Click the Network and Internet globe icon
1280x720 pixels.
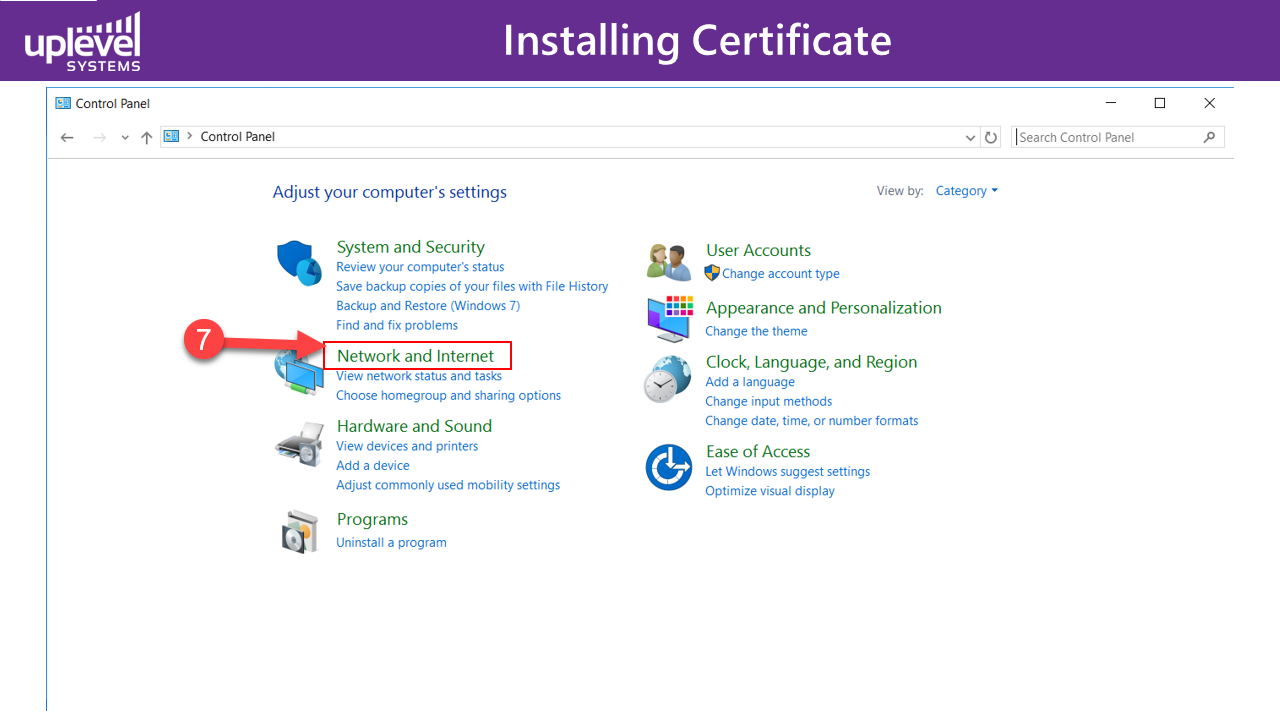pos(299,371)
